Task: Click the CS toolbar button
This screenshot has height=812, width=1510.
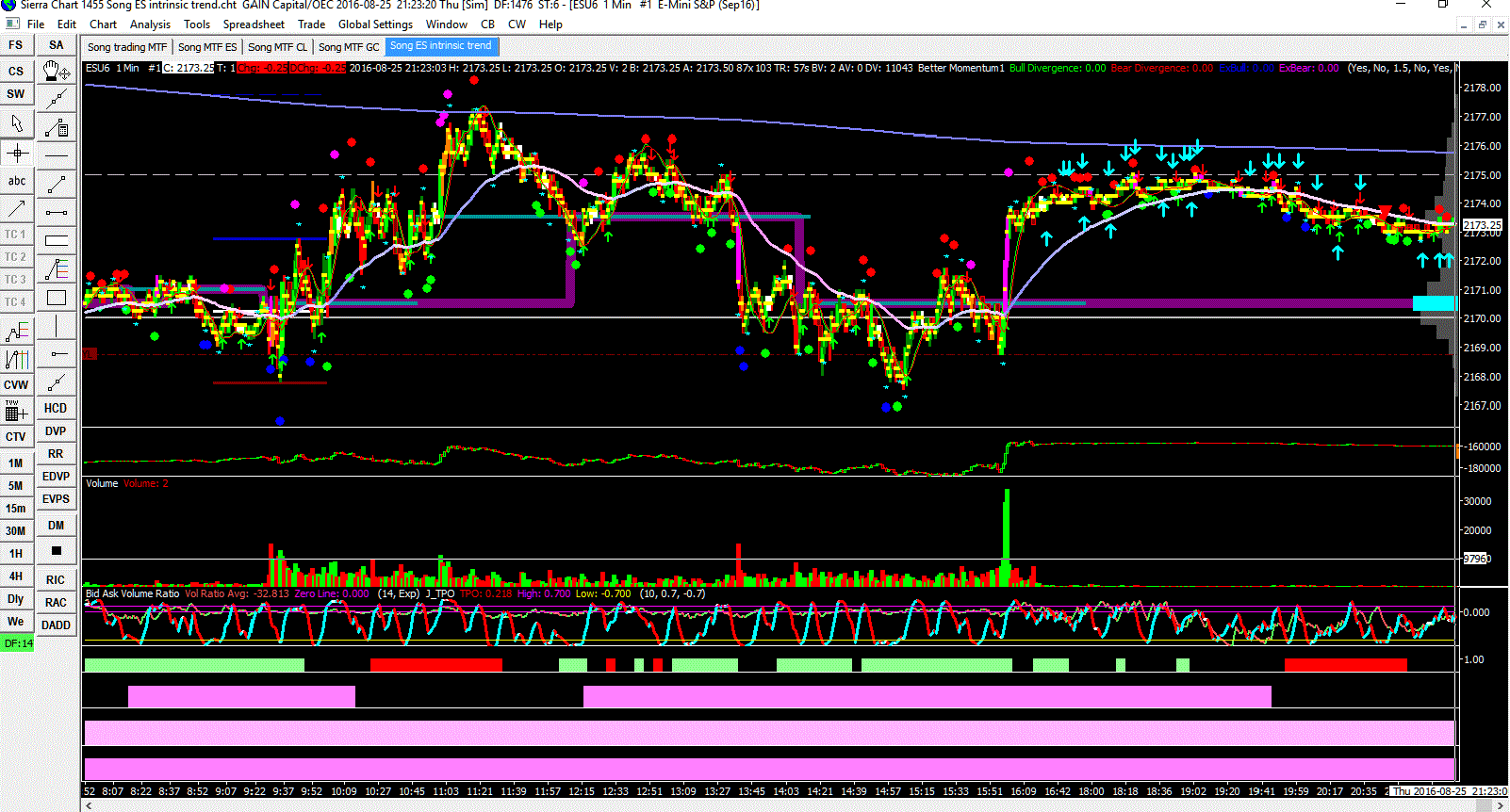Action: click(16, 71)
